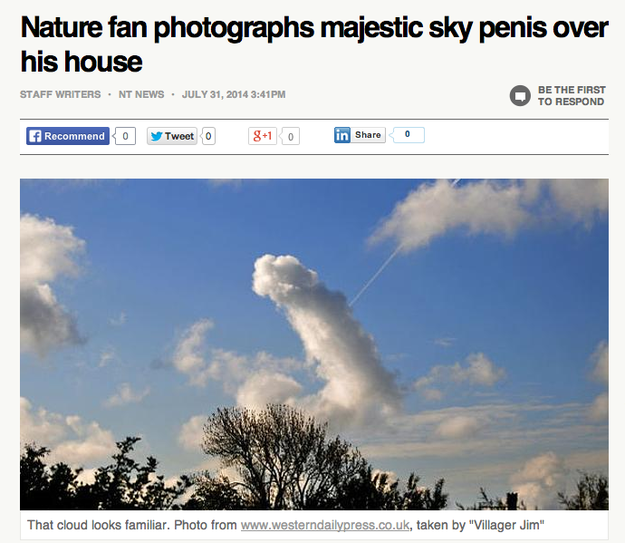Open the westerndailypress.co.uk link
Screen dimensions: 625x543
325,525
